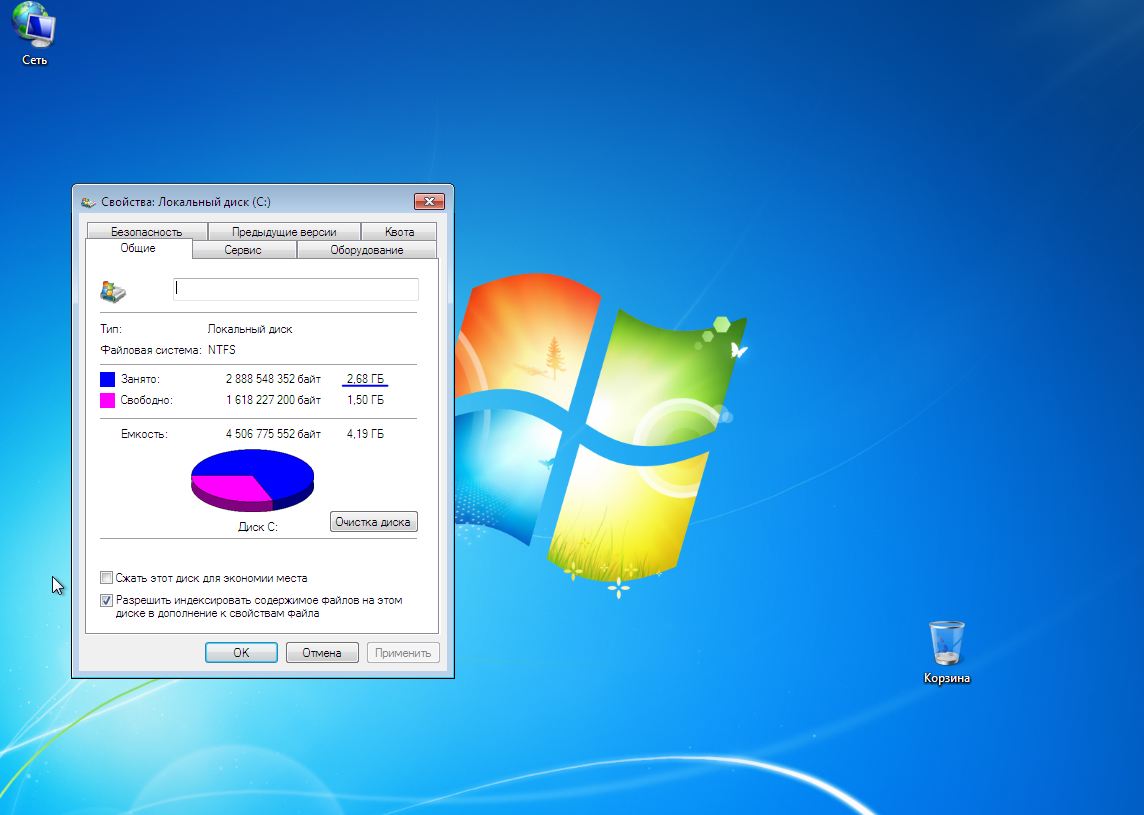Switch to the Безопасность tab
The height and width of the screenshot is (815, 1144).
147,231
